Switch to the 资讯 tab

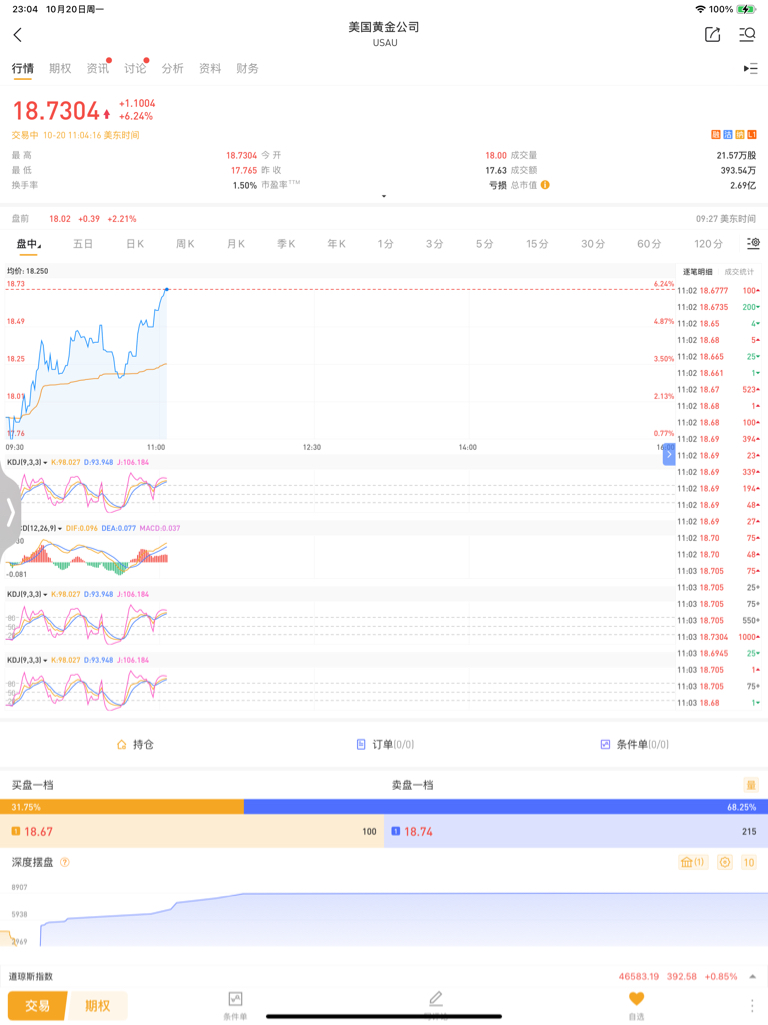tap(97, 69)
